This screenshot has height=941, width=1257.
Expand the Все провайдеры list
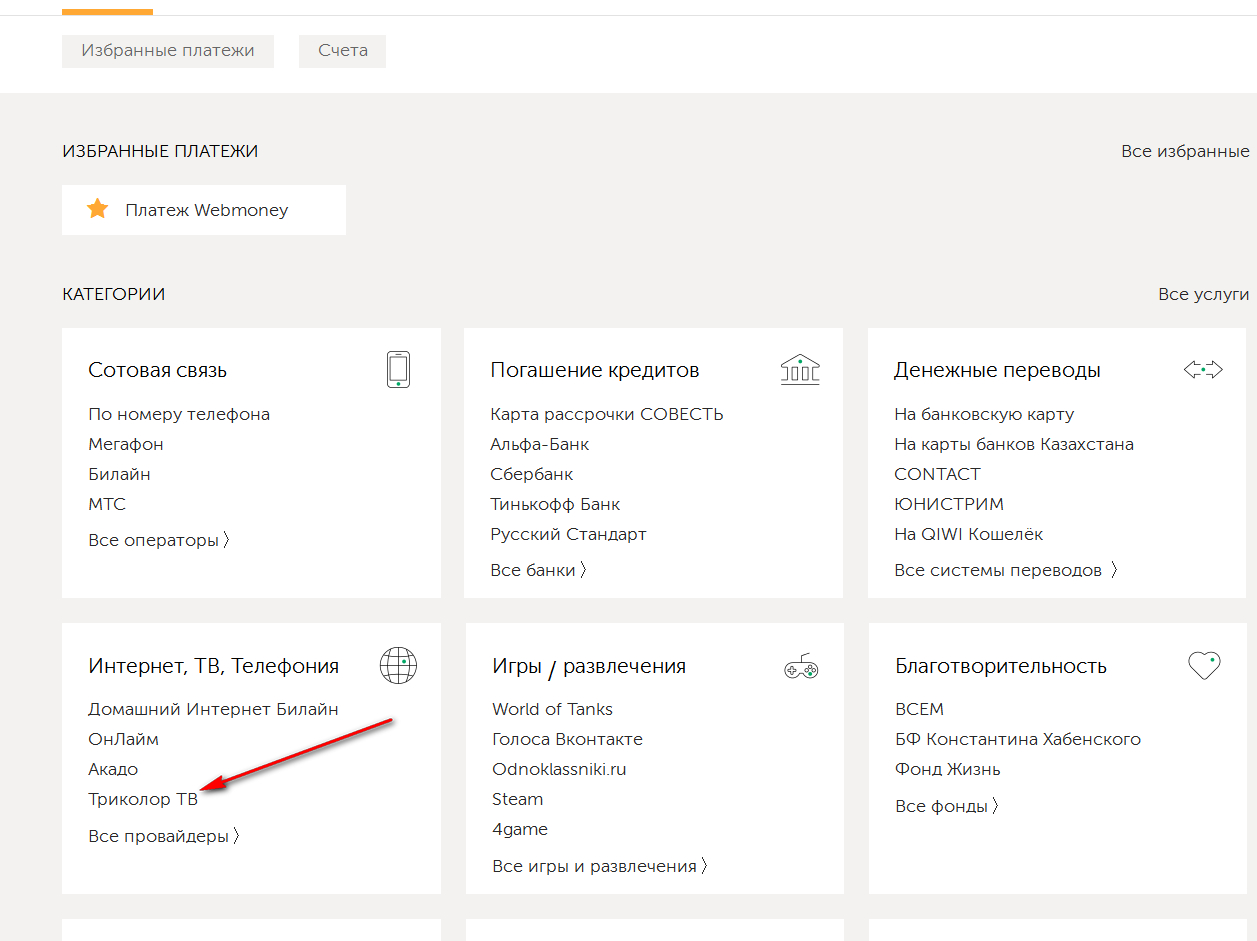coord(163,836)
